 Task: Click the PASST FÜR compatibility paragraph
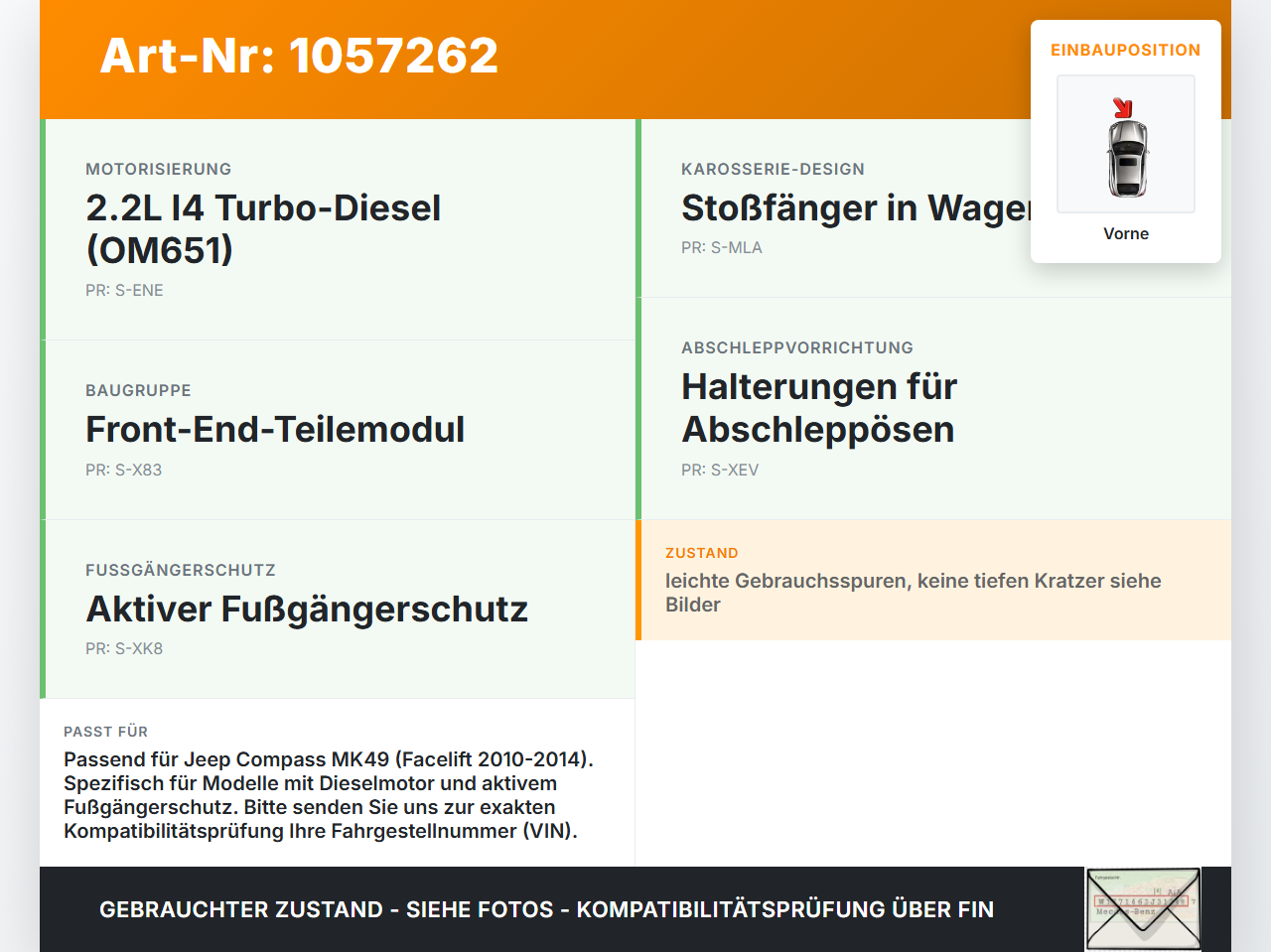(x=329, y=795)
